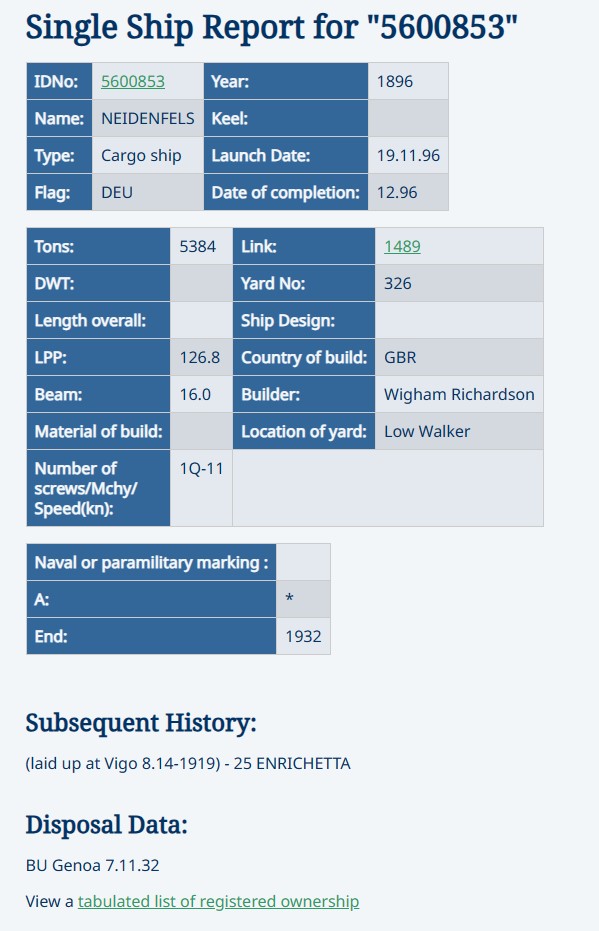
Task: Click the LPP value 126.8
Action: 201,357
